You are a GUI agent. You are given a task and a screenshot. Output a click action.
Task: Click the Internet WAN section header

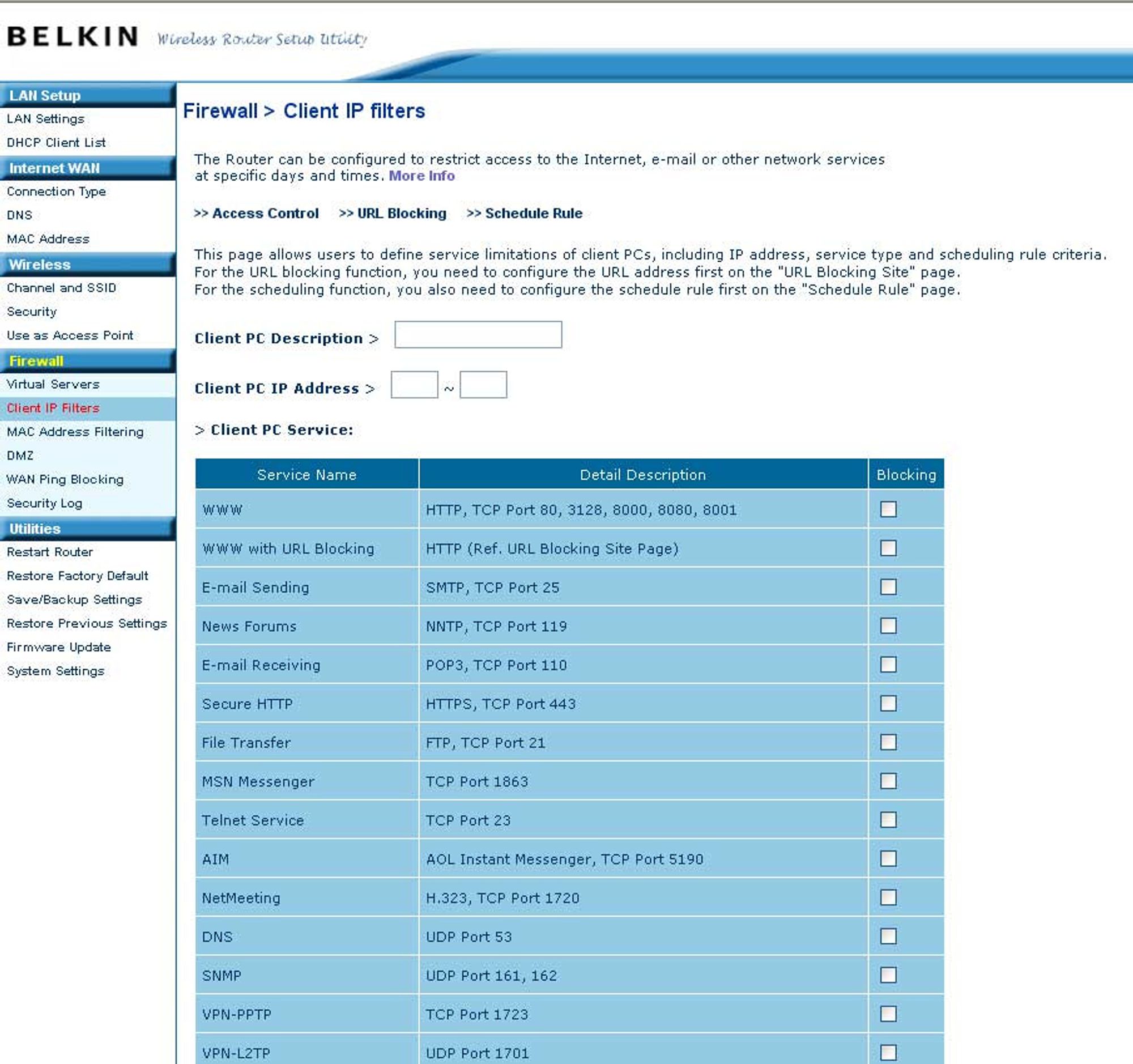[x=88, y=168]
